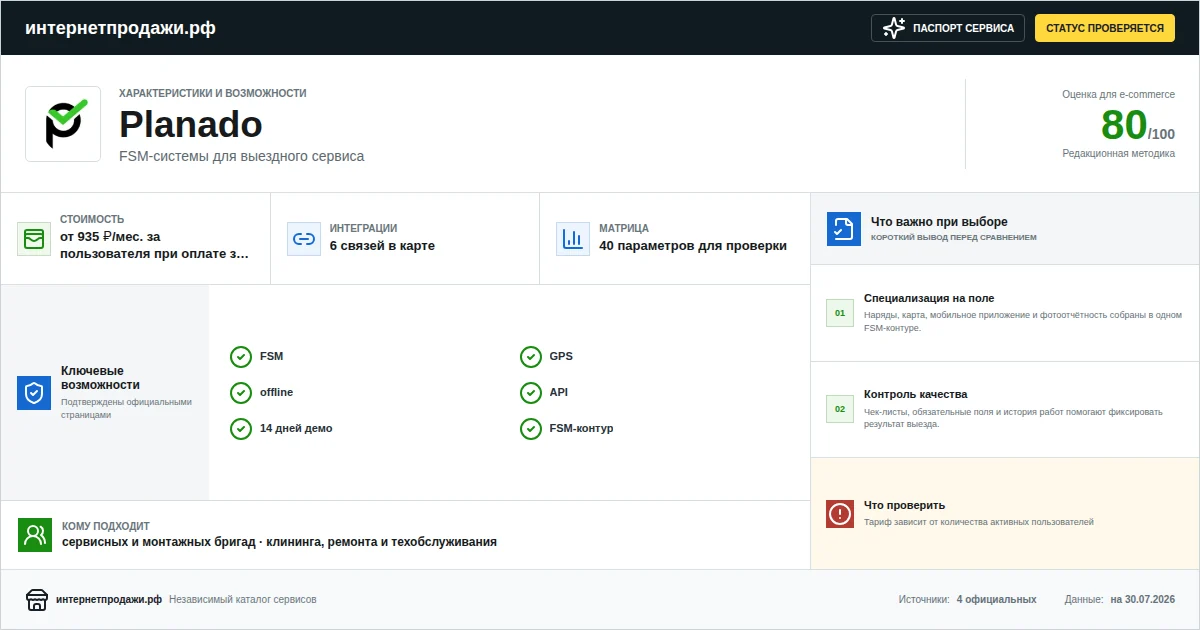Click 'Независимый каталог сервисов' footer text
Screen dimensions: 1200x630
(243, 600)
